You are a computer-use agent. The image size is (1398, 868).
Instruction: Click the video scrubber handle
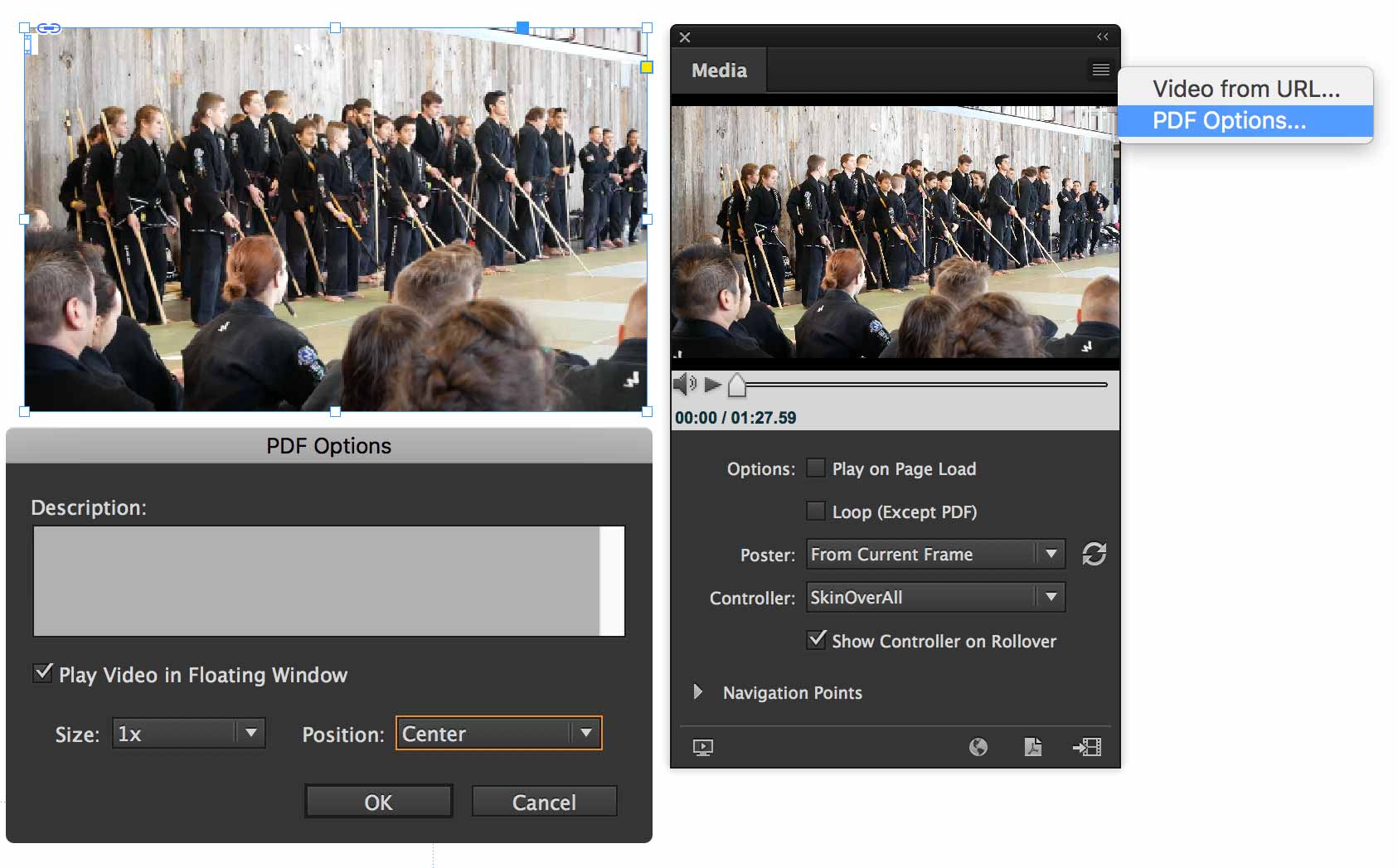pyautogui.click(x=736, y=386)
